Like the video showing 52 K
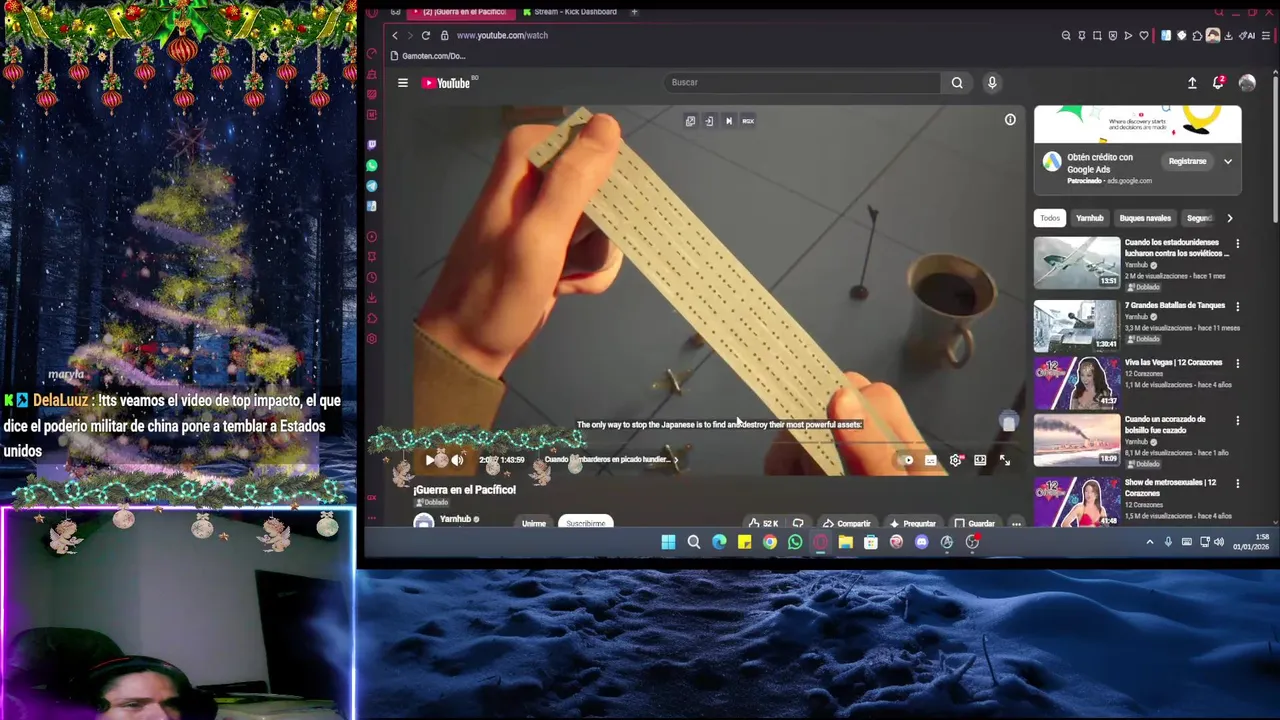This screenshot has width=1280, height=720. point(762,523)
